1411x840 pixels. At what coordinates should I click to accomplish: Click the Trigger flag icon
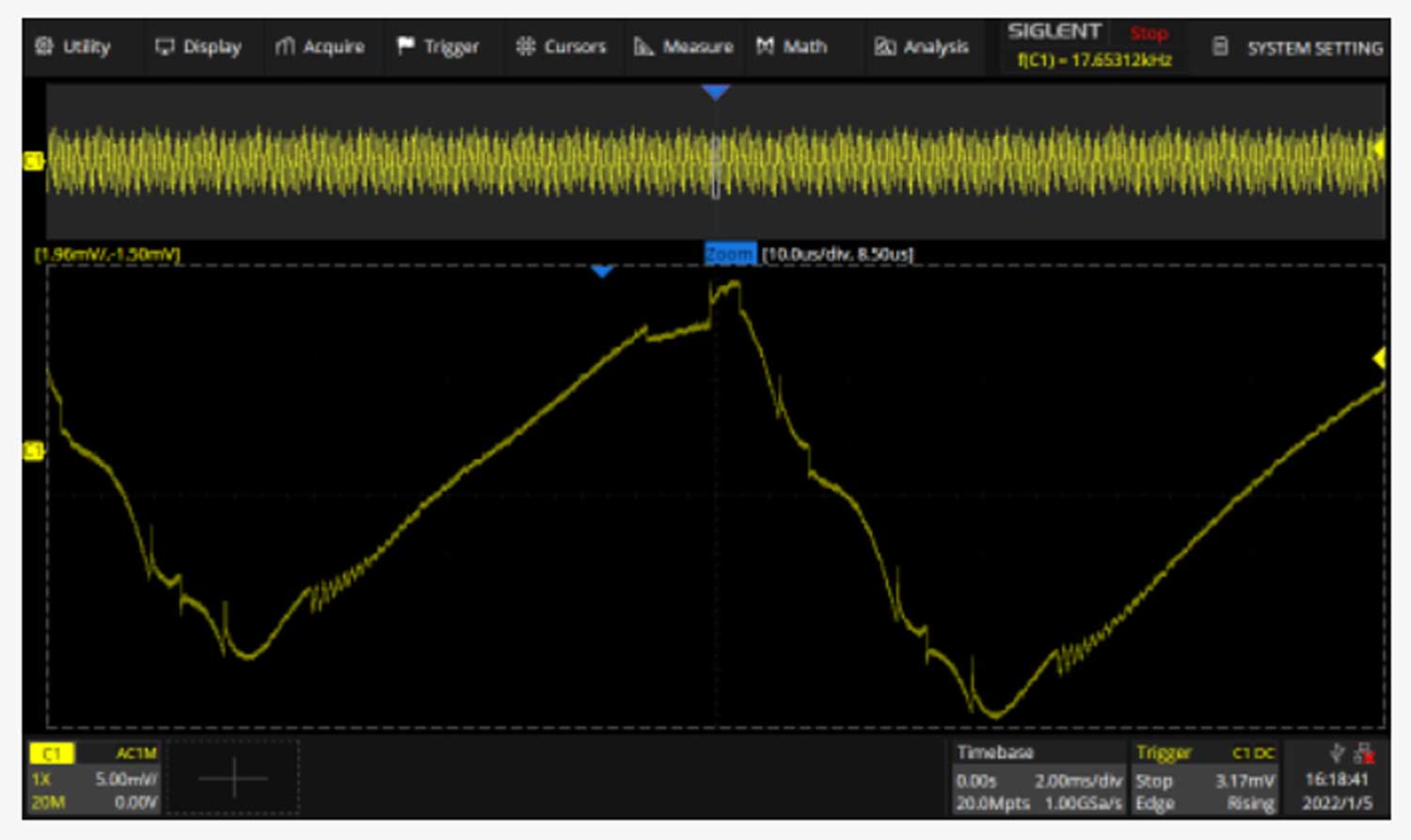(405, 46)
